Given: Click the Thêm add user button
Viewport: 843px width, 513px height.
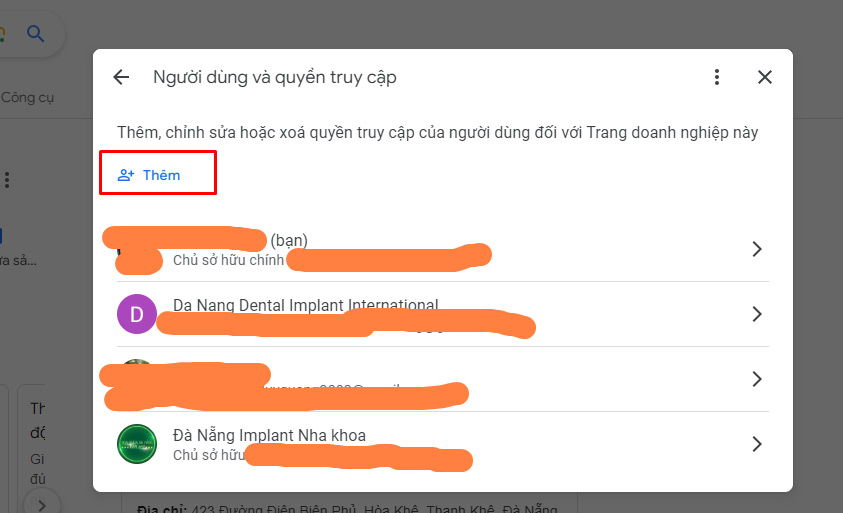Looking at the screenshot, I should point(149,175).
